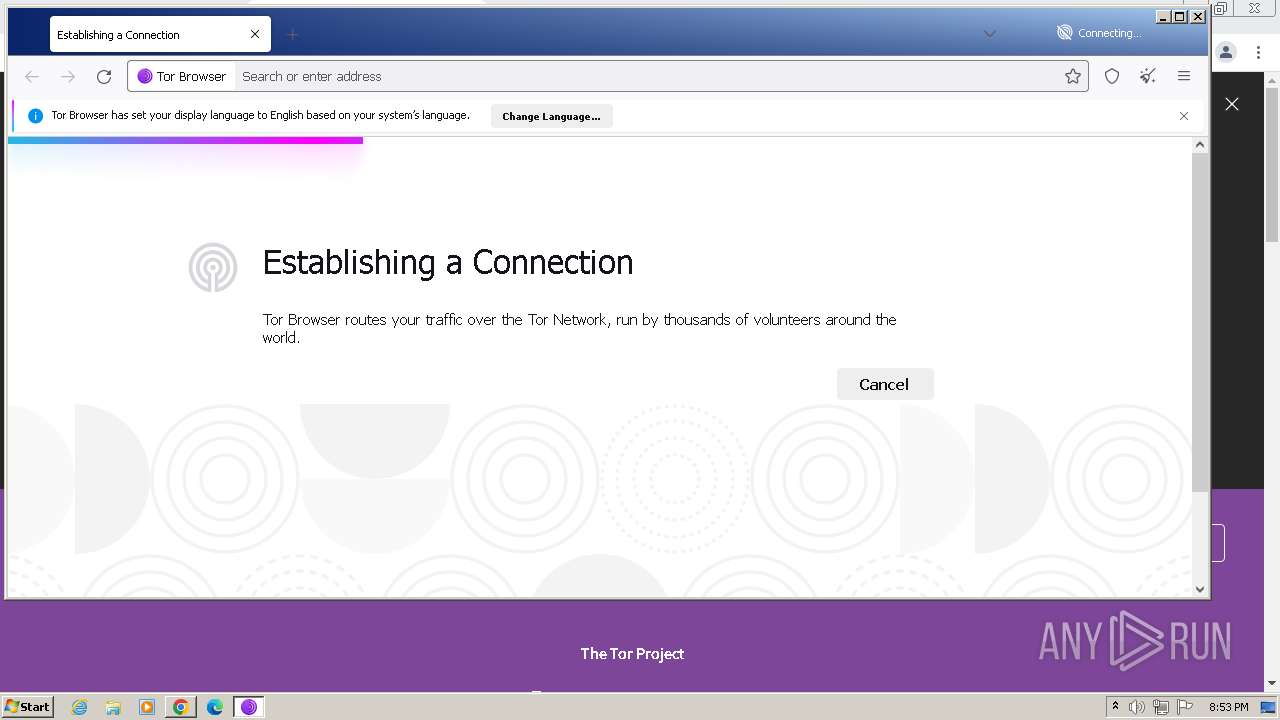Viewport: 1280px width, 720px height.
Task: Open the background Chrome window's profile icon
Action: [x=1226, y=53]
